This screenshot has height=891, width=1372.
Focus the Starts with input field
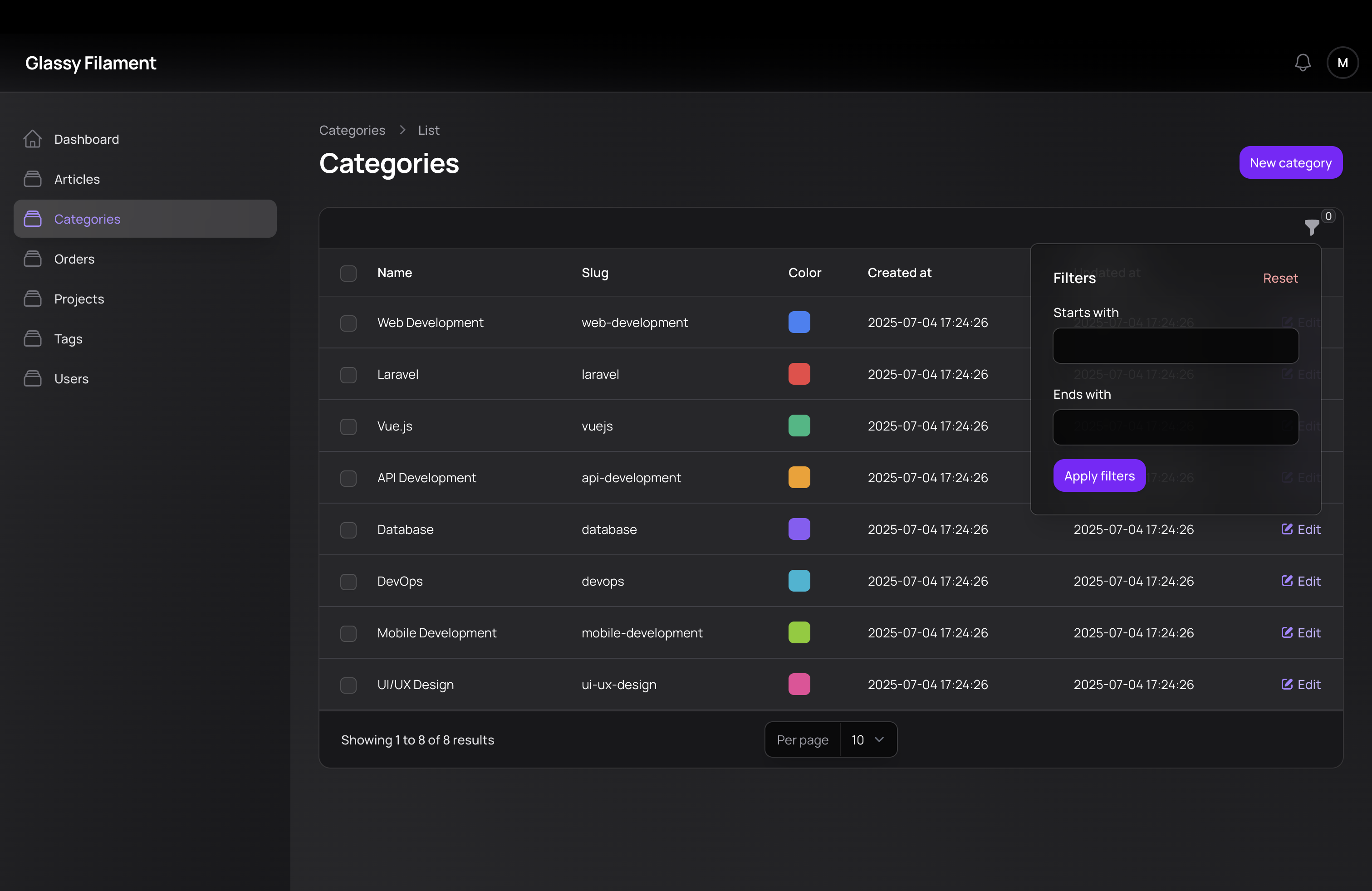pos(1176,346)
